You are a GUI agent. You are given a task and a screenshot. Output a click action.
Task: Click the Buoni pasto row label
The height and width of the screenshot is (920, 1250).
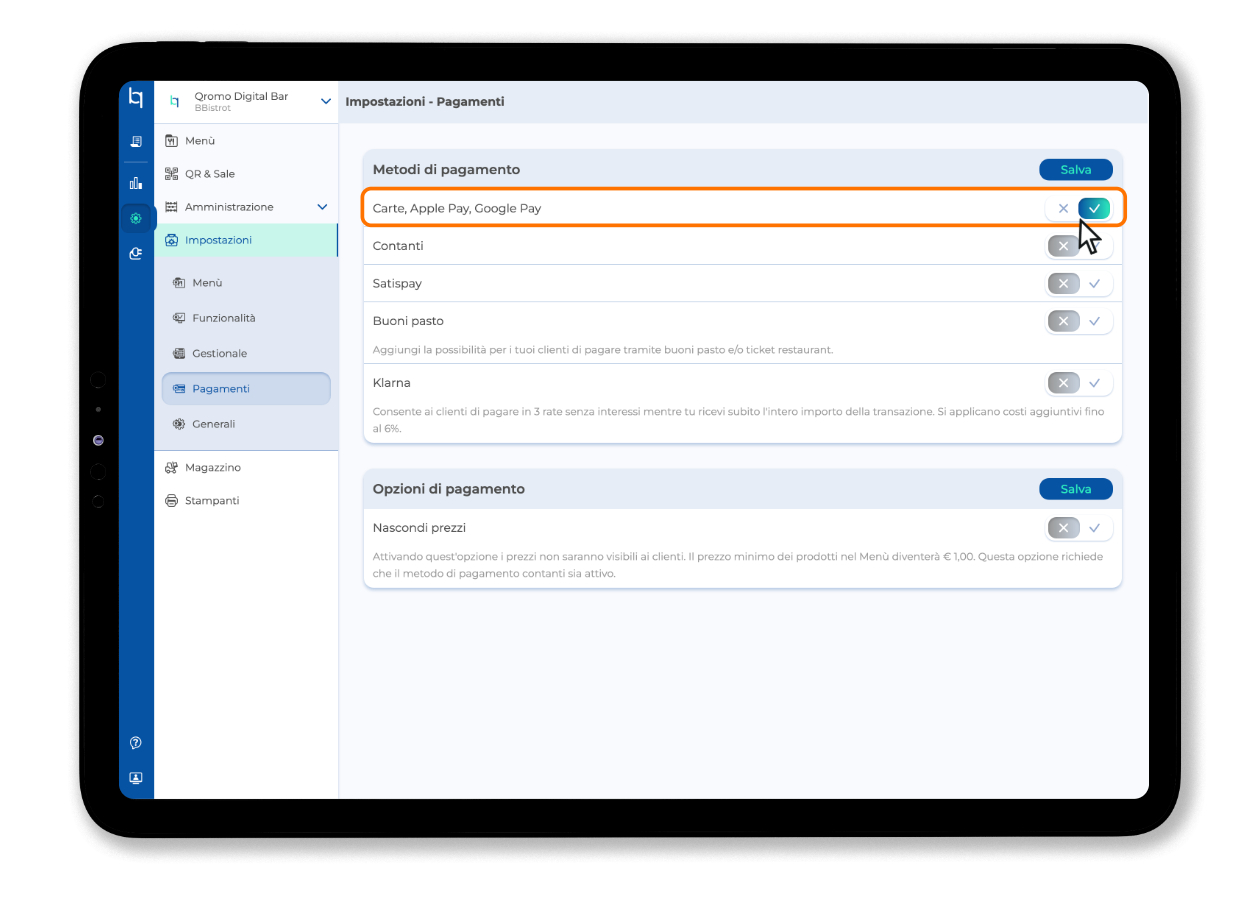408,321
